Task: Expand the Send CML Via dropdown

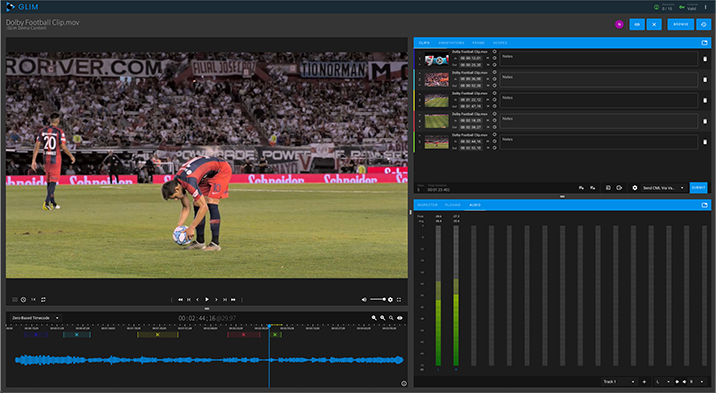Action: (664, 188)
